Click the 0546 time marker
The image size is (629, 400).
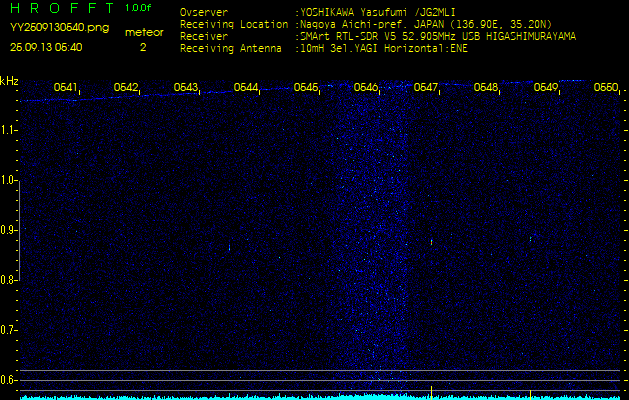click(365, 87)
